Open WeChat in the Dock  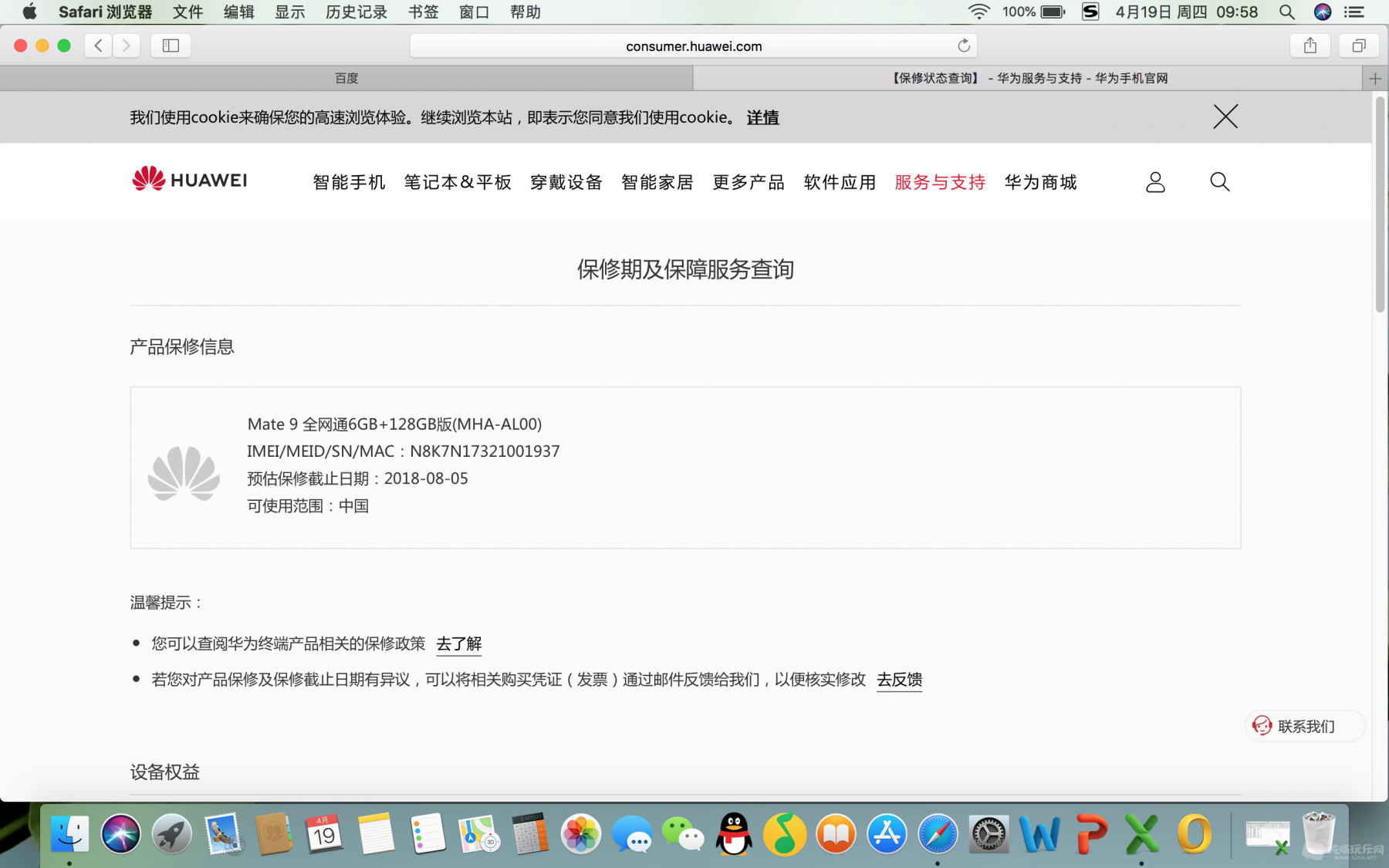tap(683, 834)
